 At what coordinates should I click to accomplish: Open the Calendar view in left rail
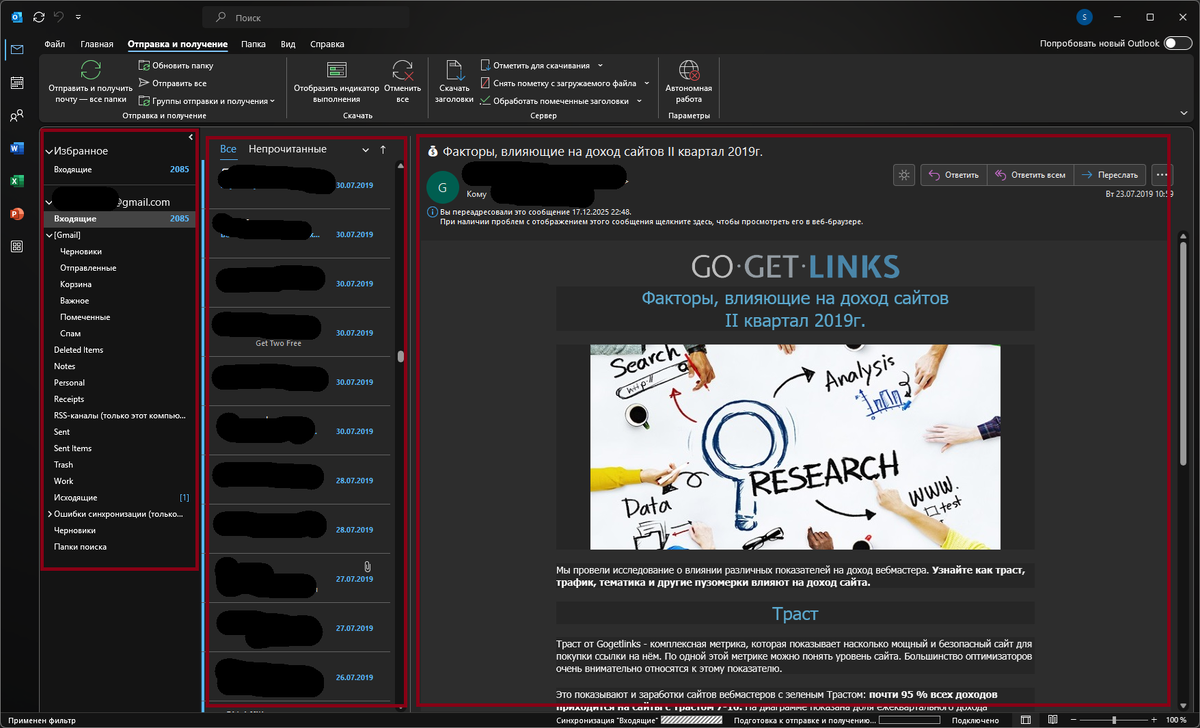(17, 82)
